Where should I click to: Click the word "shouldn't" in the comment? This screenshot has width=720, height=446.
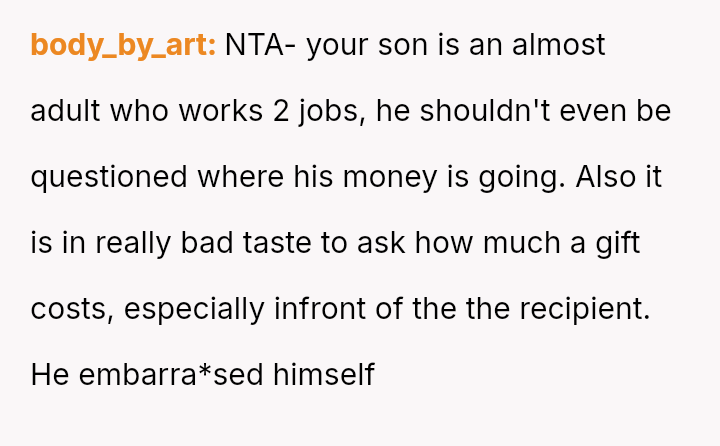click(x=485, y=111)
